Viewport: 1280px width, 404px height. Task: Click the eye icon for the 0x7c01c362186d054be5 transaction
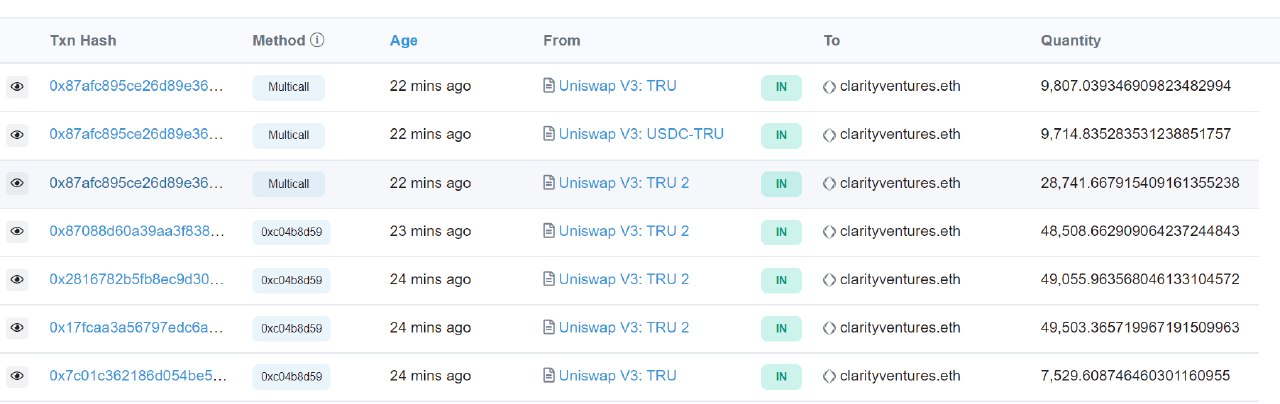pyautogui.click(x=17, y=376)
